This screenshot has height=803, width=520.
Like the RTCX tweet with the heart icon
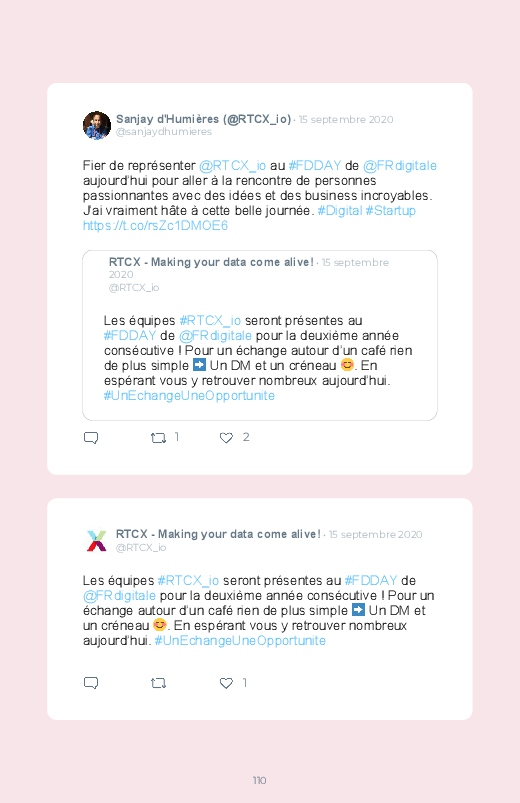226,683
